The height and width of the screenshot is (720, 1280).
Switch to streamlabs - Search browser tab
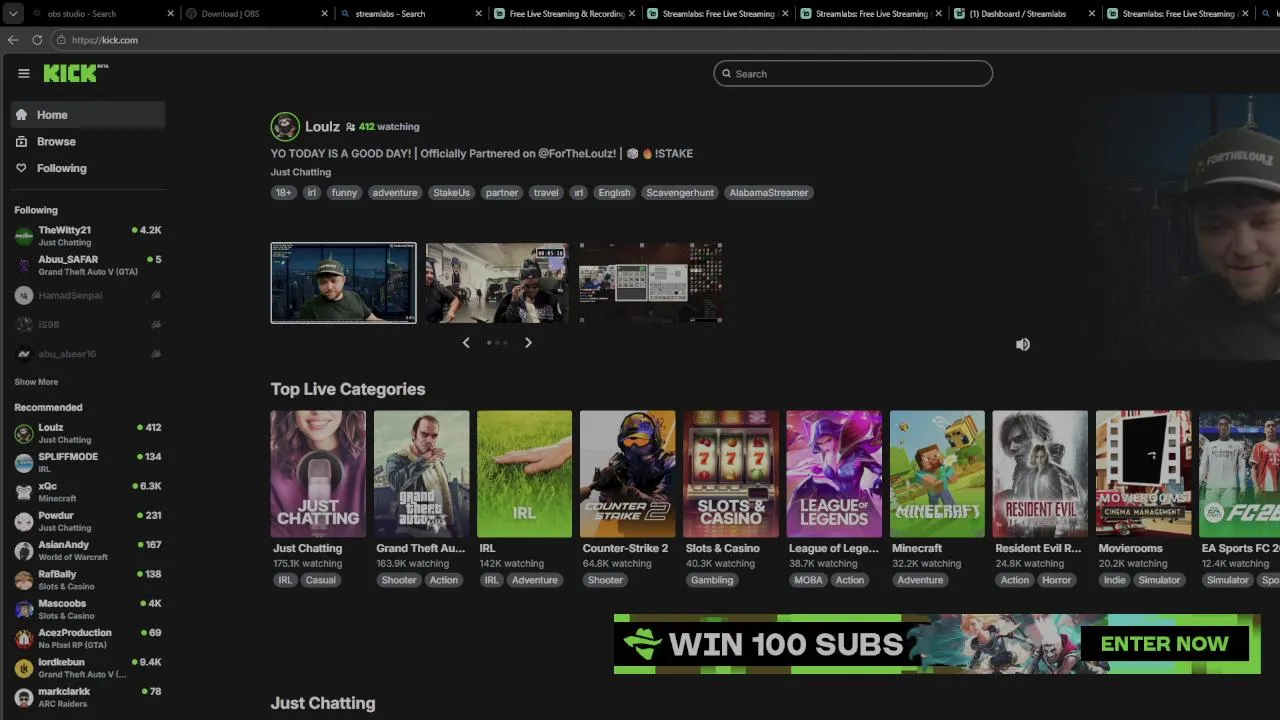[411, 14]
